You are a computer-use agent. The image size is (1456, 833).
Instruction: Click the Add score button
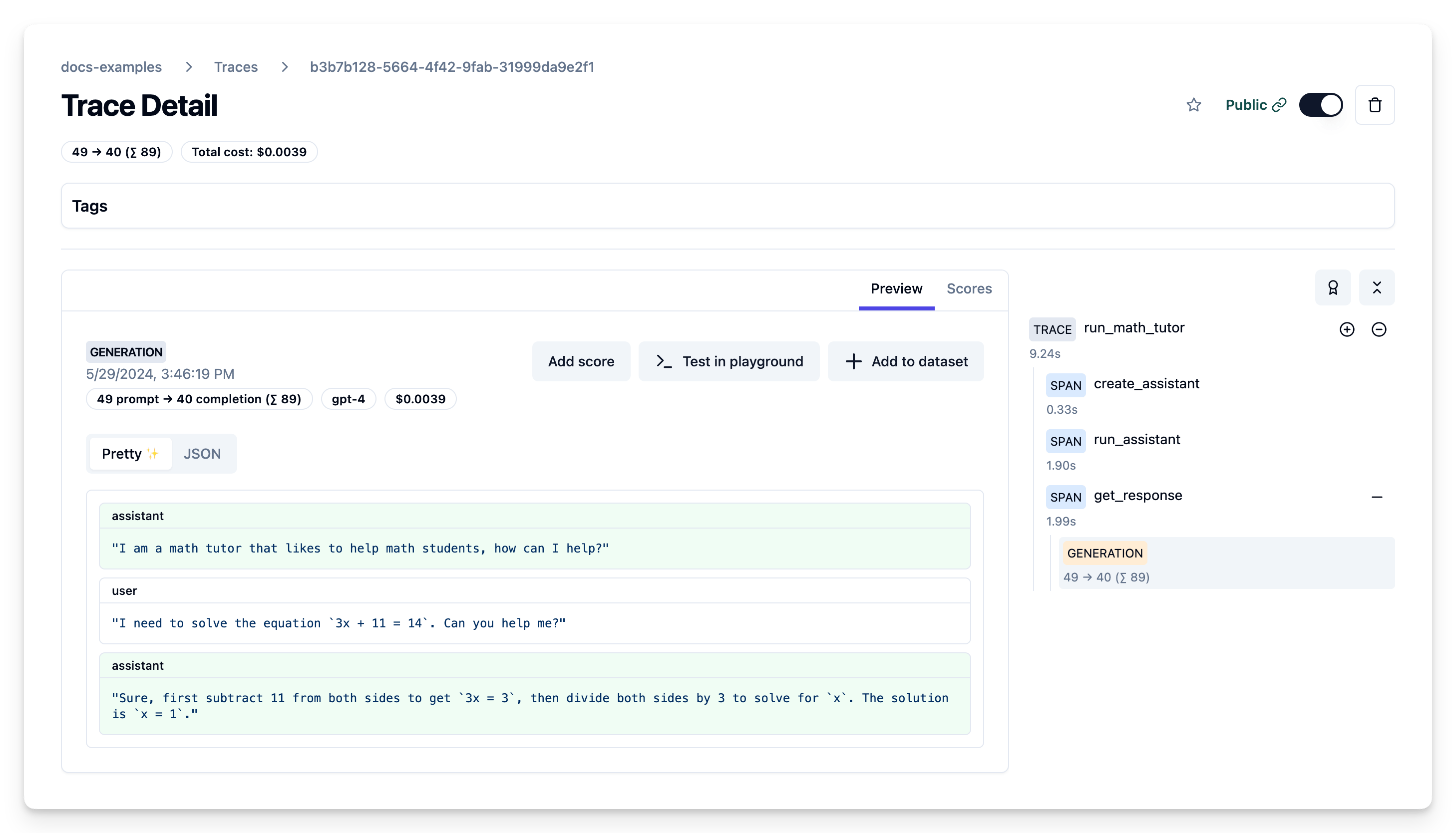581,361
